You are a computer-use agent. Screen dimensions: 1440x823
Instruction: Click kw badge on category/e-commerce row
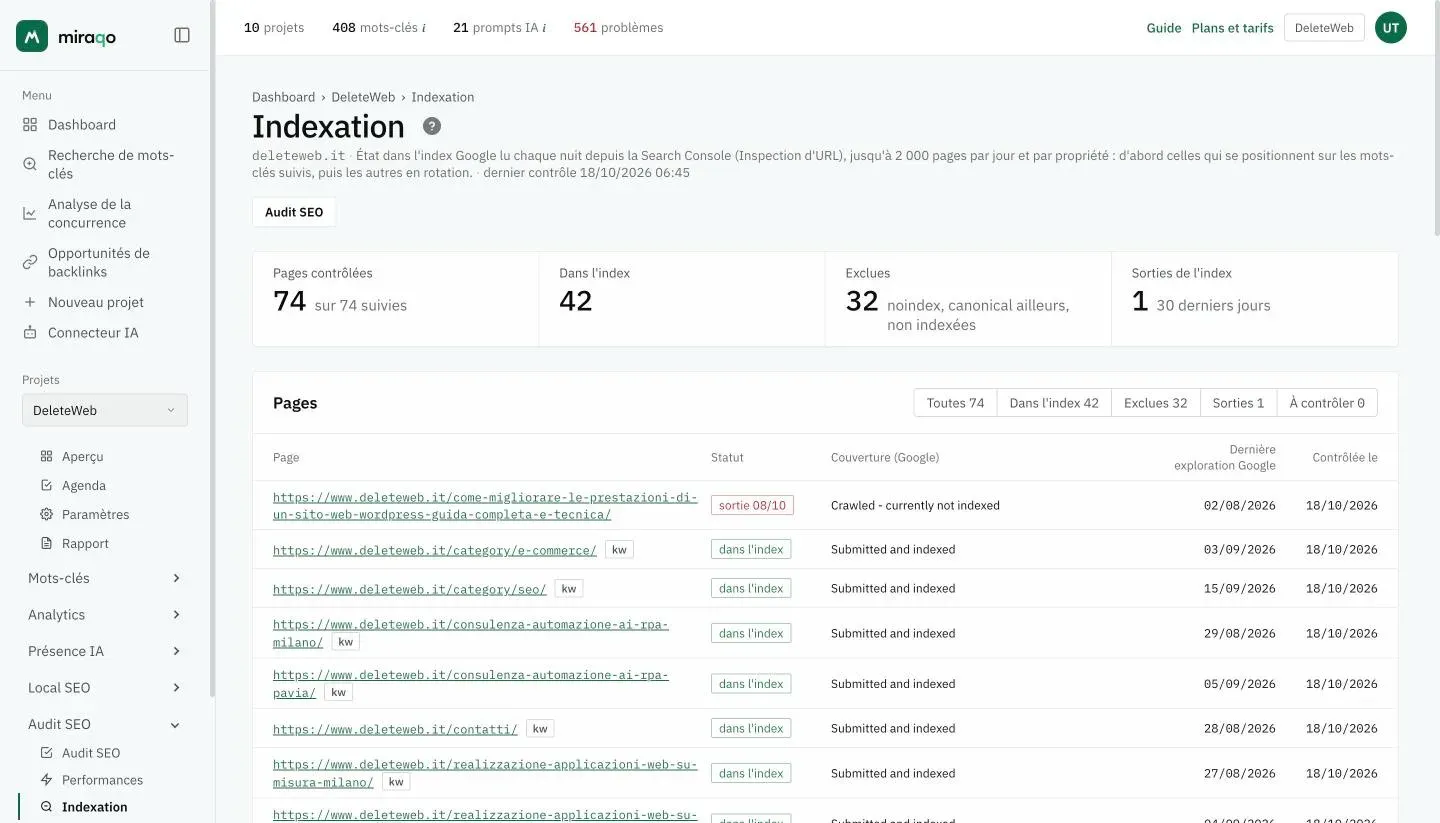(620, 550)
